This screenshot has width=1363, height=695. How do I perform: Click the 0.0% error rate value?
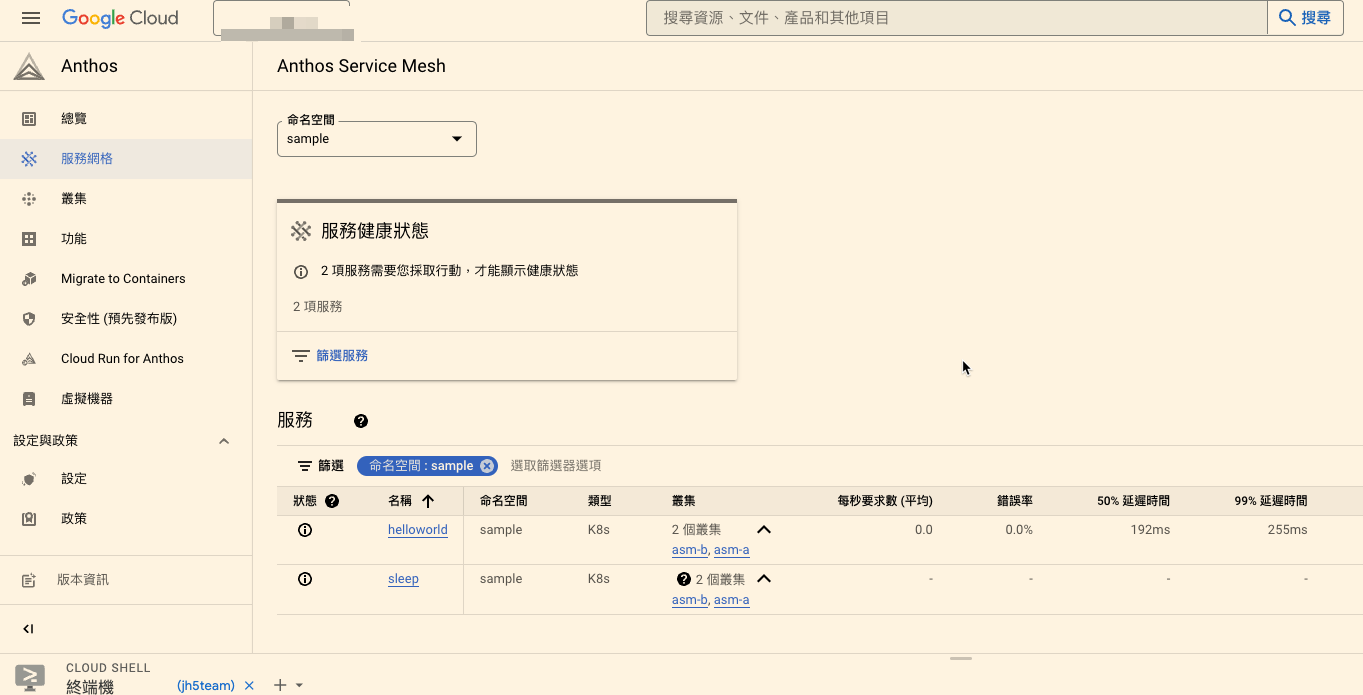1019,530
